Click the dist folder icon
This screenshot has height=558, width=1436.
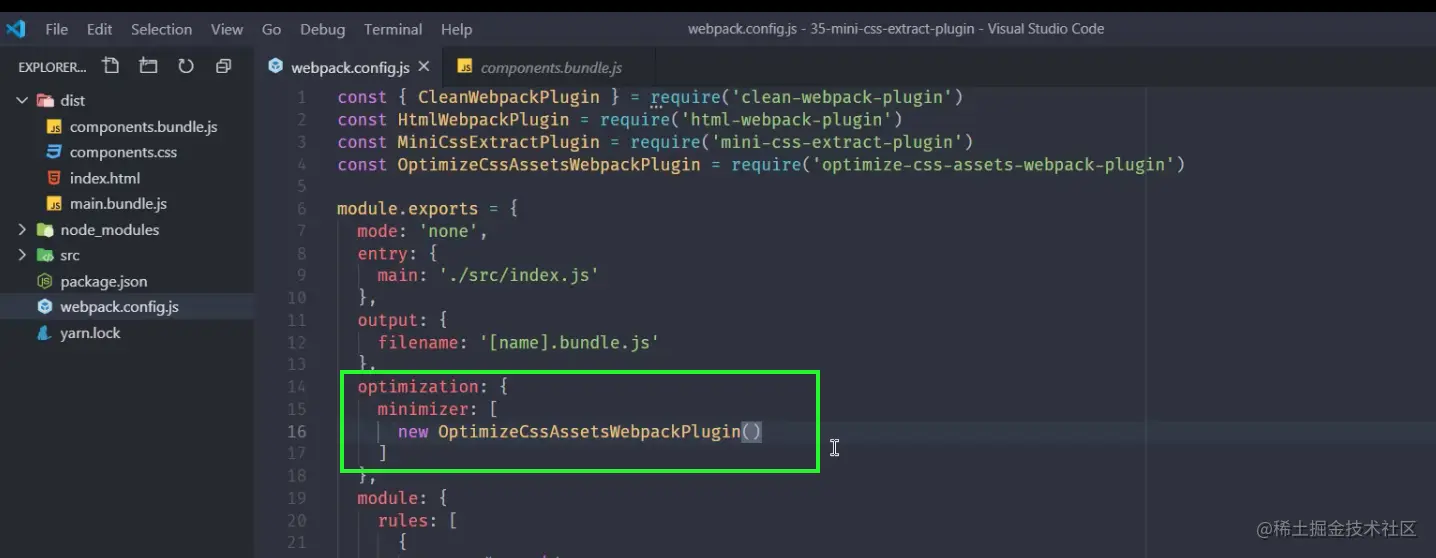pos(45,100)
